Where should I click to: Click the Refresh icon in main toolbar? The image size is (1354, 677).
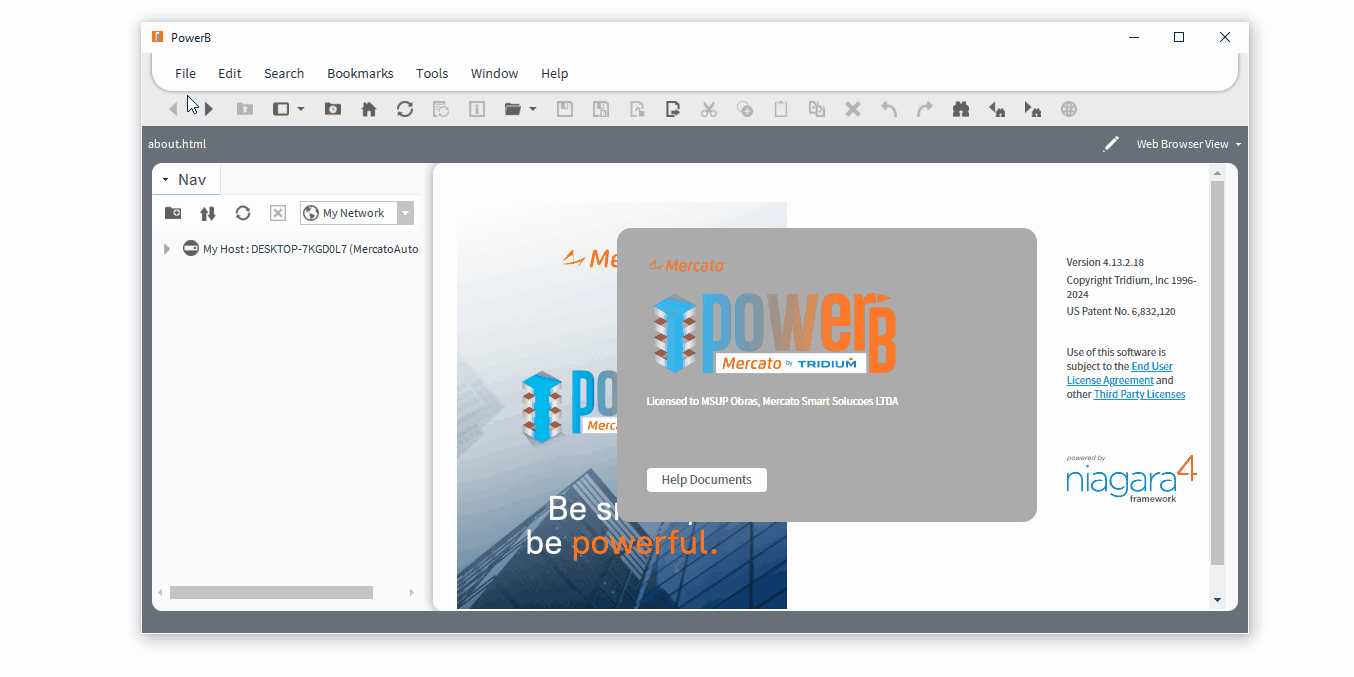tap(405, 109)
